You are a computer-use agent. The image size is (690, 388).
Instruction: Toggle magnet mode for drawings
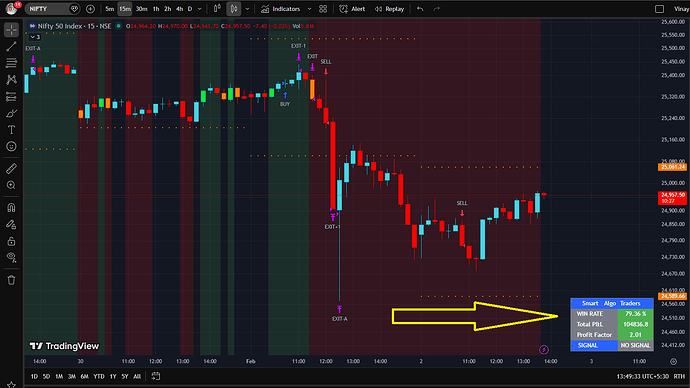[11, 208]
